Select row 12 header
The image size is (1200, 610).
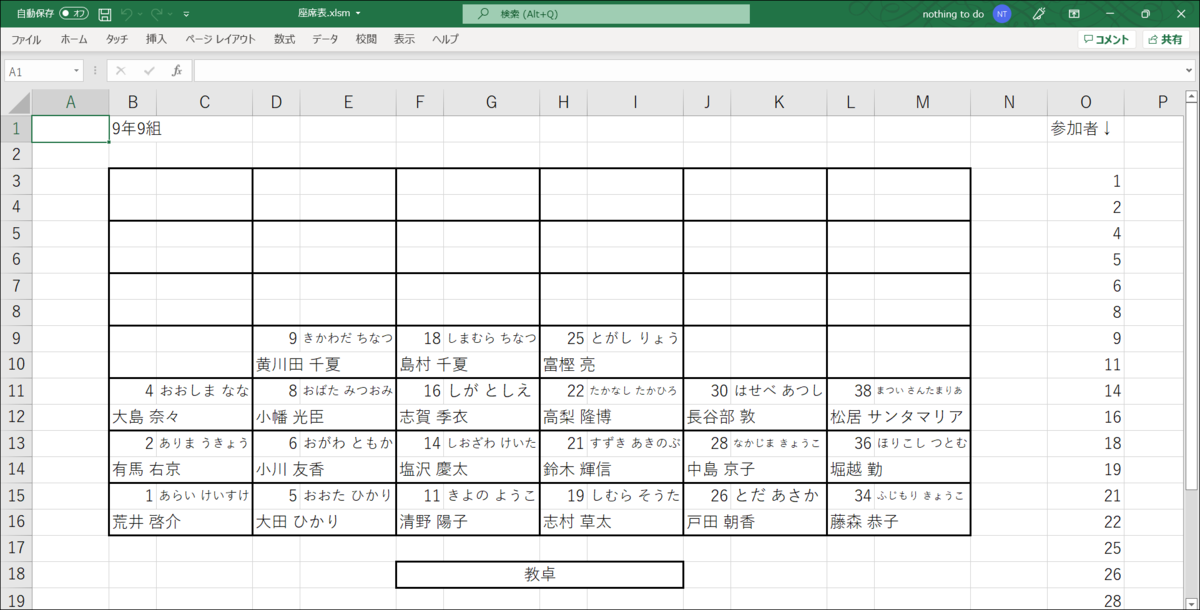pos(16,417)
